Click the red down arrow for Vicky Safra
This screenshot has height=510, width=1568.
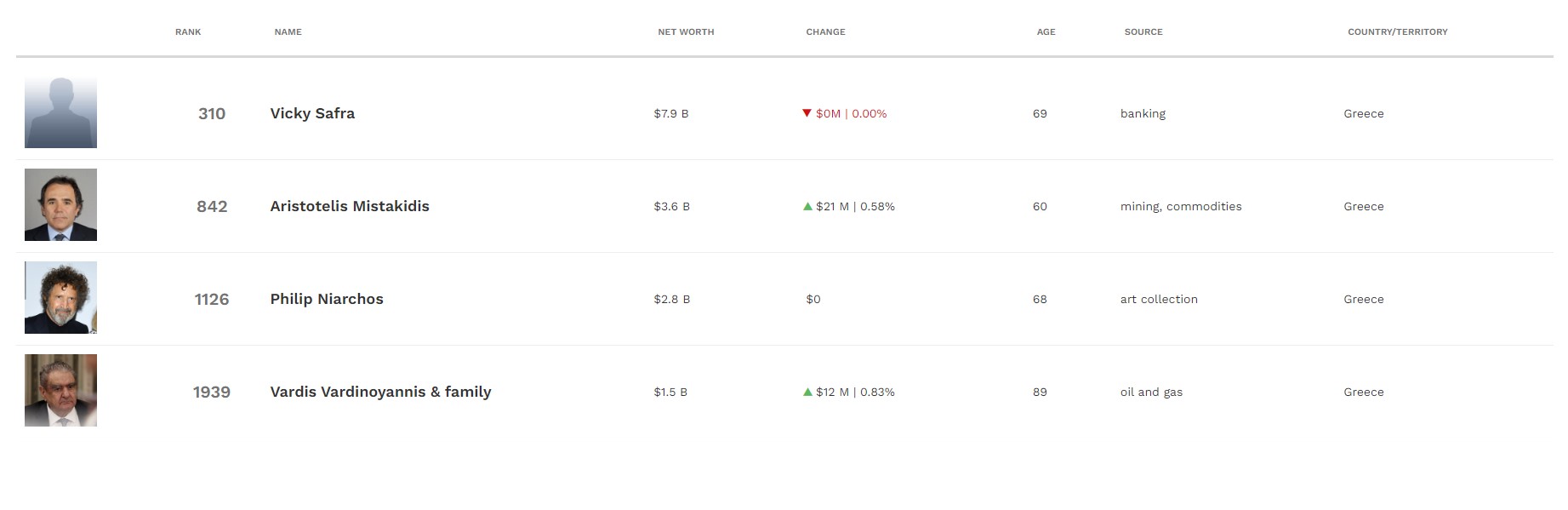point(807,113)
